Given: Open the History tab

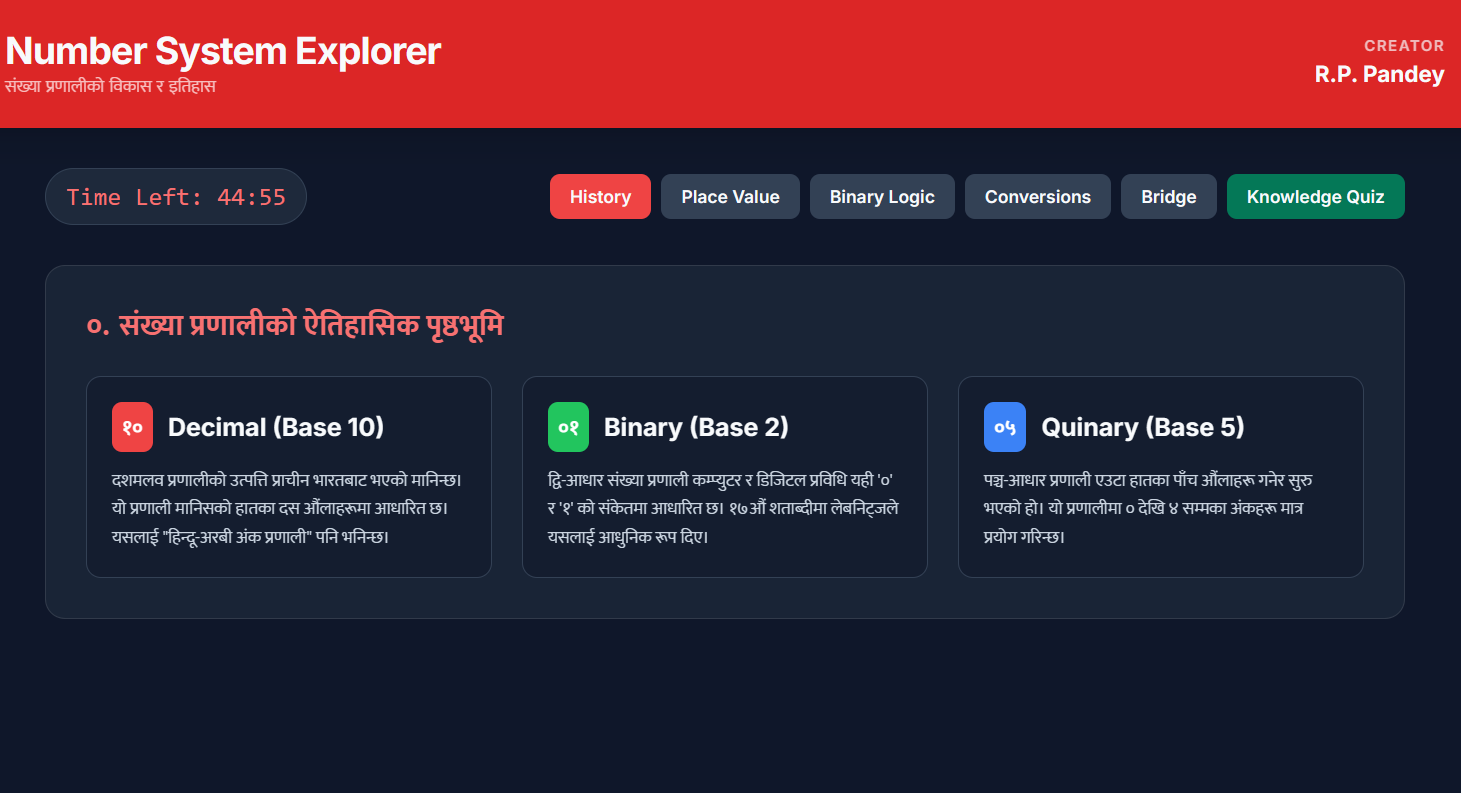Looking at the screenshot, I should coord(600,197).
